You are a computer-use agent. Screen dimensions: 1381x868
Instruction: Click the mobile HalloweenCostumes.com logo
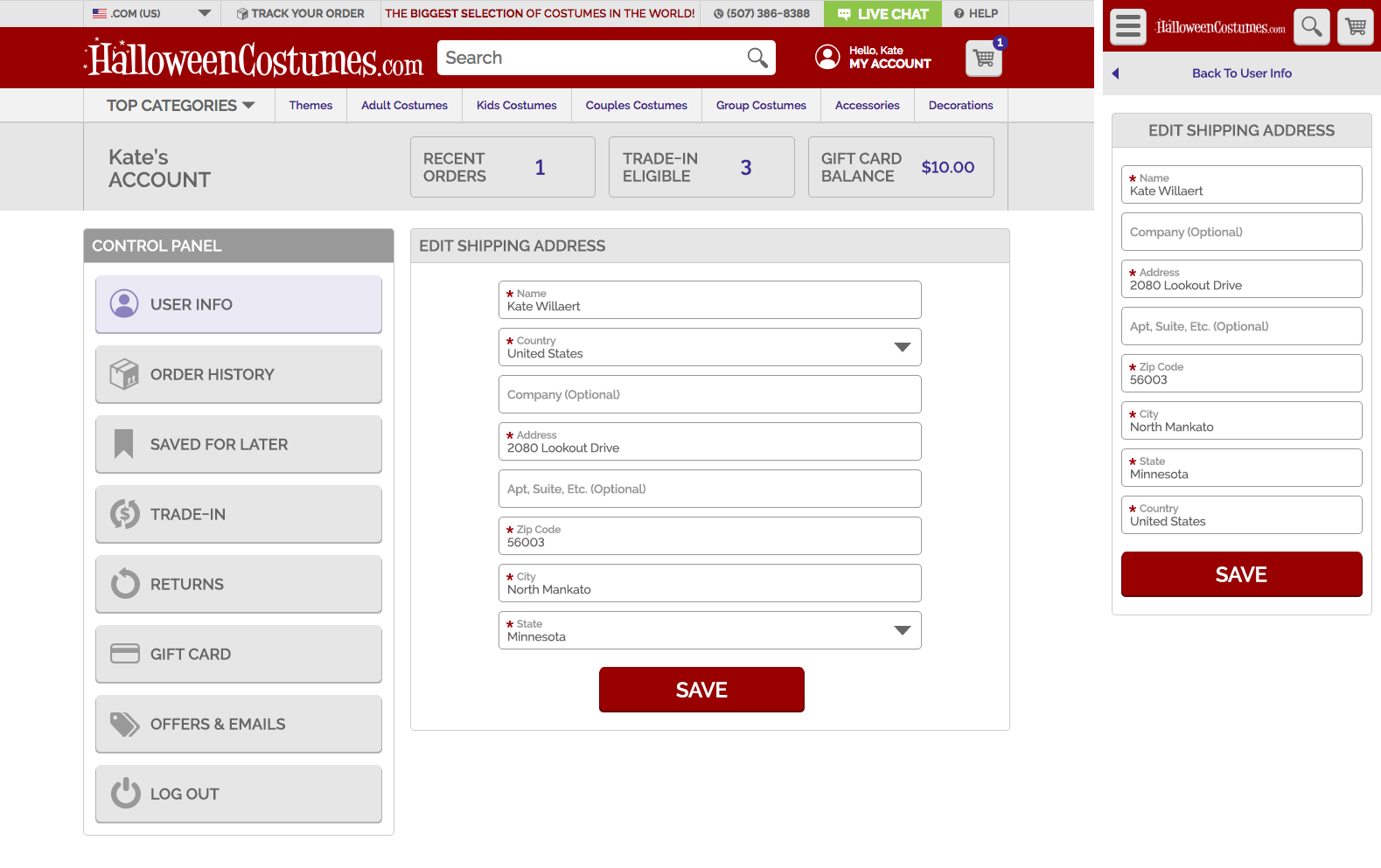click(1220, 27)
